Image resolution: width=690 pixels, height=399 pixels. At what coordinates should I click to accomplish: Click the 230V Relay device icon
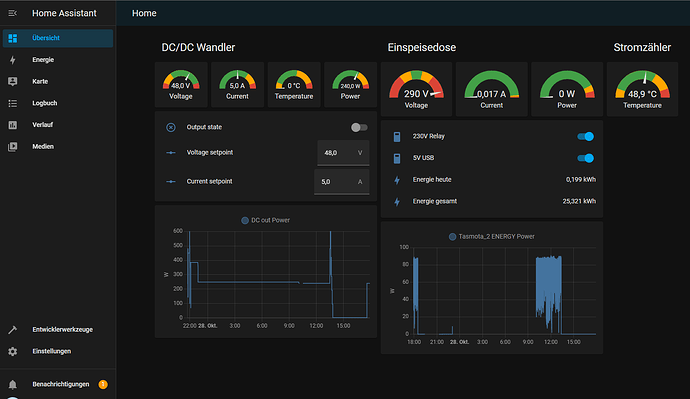397,136
